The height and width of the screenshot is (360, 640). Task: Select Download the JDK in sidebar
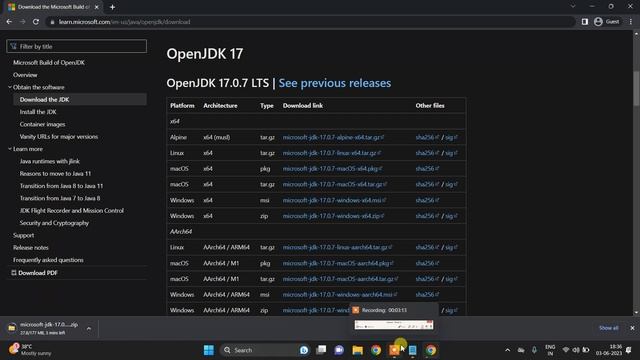pos(44,100)
